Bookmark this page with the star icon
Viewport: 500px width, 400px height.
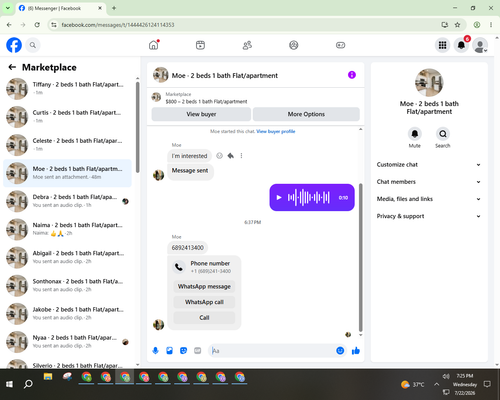(457, 25)
